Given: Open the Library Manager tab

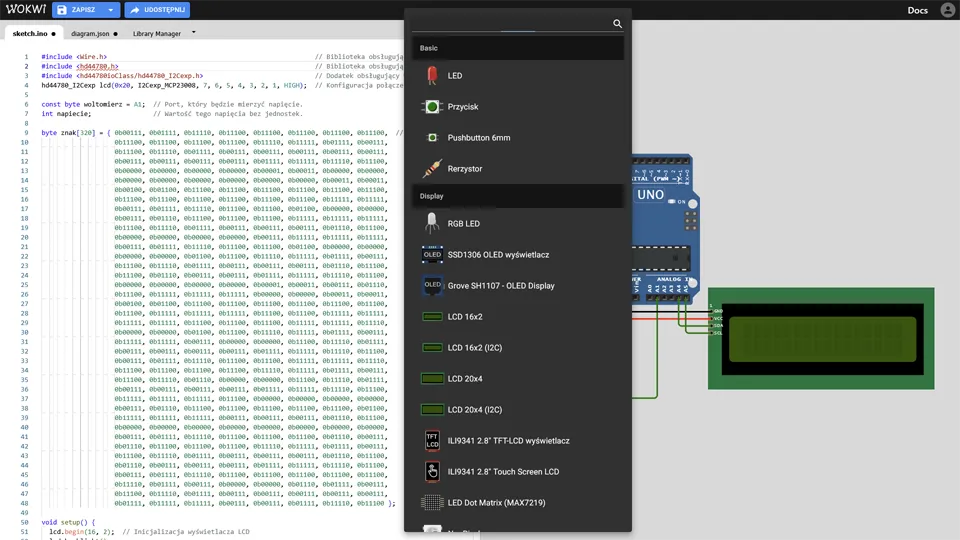Looking at the screenshot, I should [x=157, y=34].
